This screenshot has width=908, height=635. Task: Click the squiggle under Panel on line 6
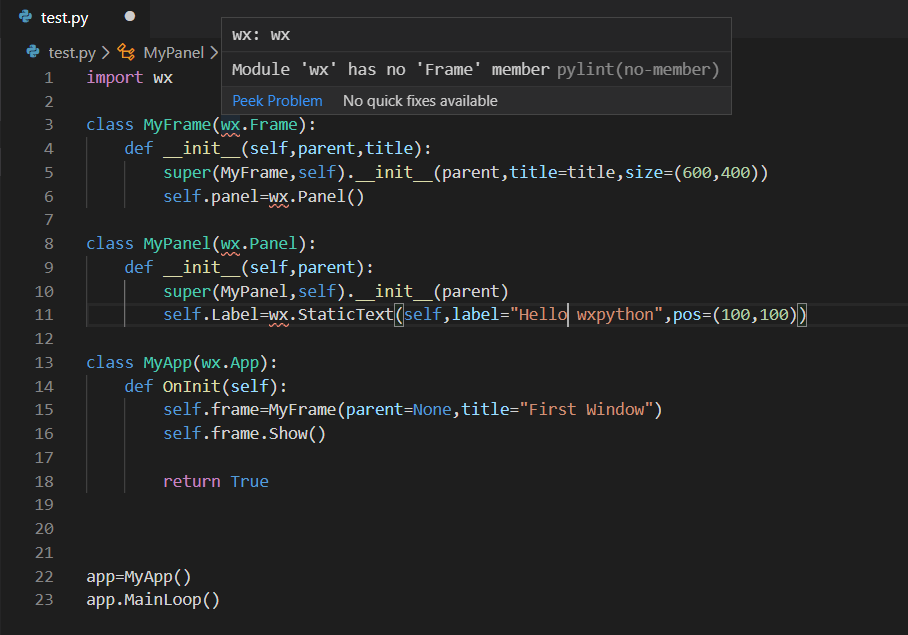[280, 205]
